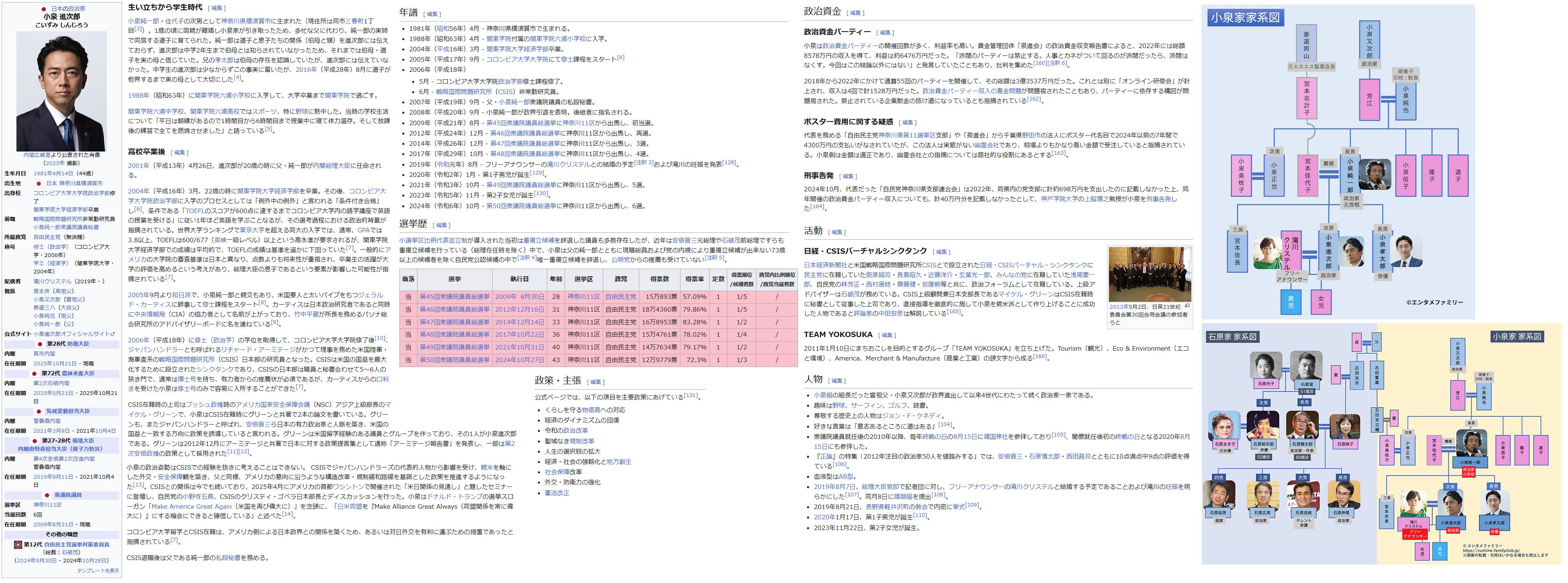
Task: Click flag icon beside 第28代 防衛大臣
Action: (41, 344)
